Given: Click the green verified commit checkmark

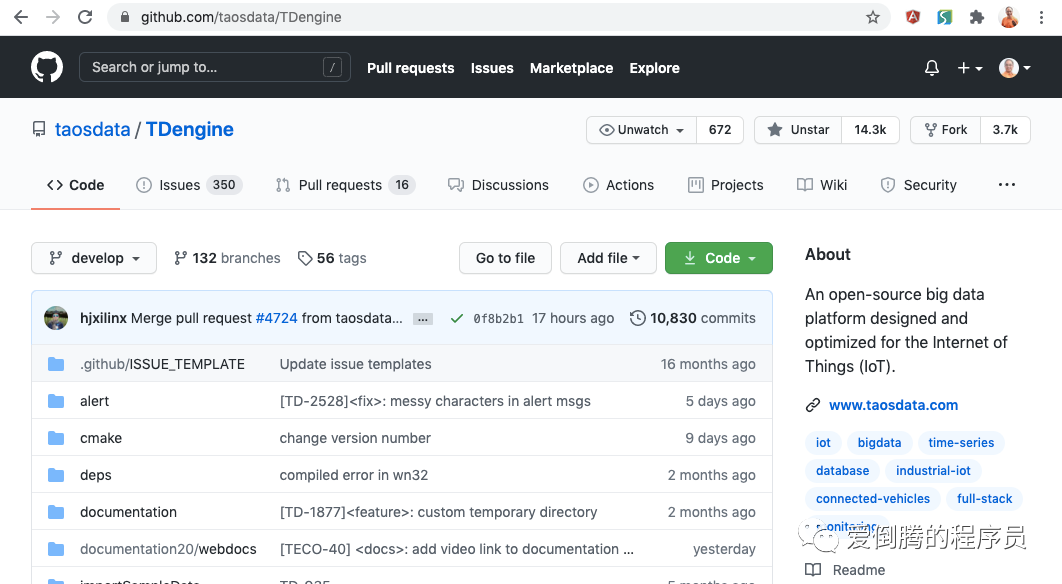Looking at the screenshot, I should (457, 317).
